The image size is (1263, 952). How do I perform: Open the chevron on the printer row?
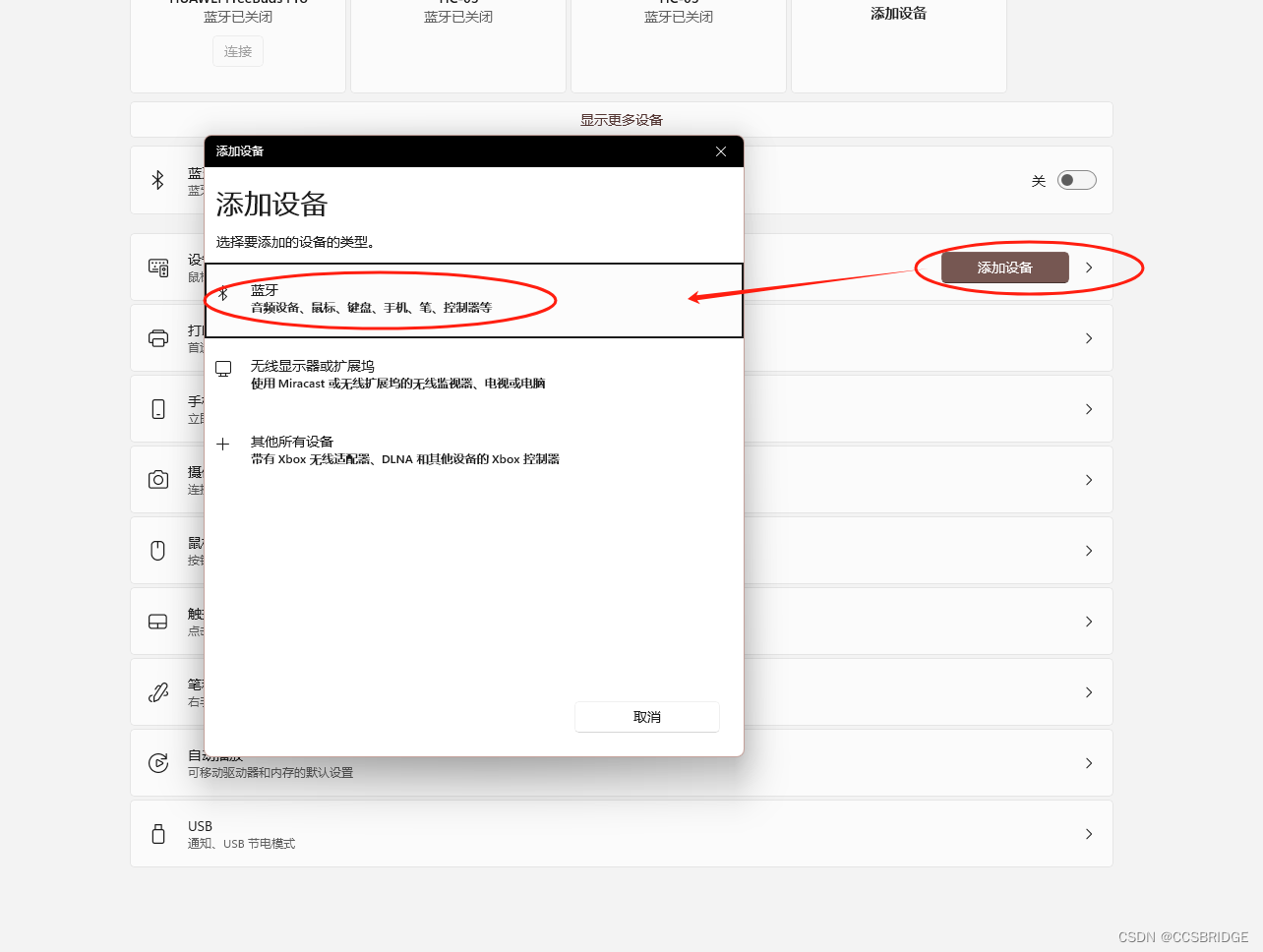coord(1089,338)
